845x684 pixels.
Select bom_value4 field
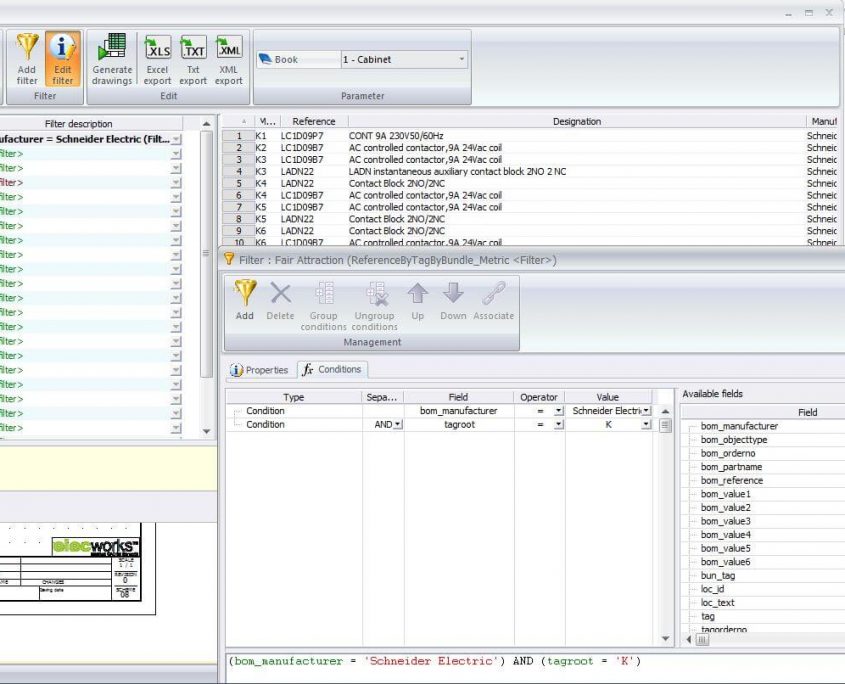pyautogui.click(x=725, y=535)
